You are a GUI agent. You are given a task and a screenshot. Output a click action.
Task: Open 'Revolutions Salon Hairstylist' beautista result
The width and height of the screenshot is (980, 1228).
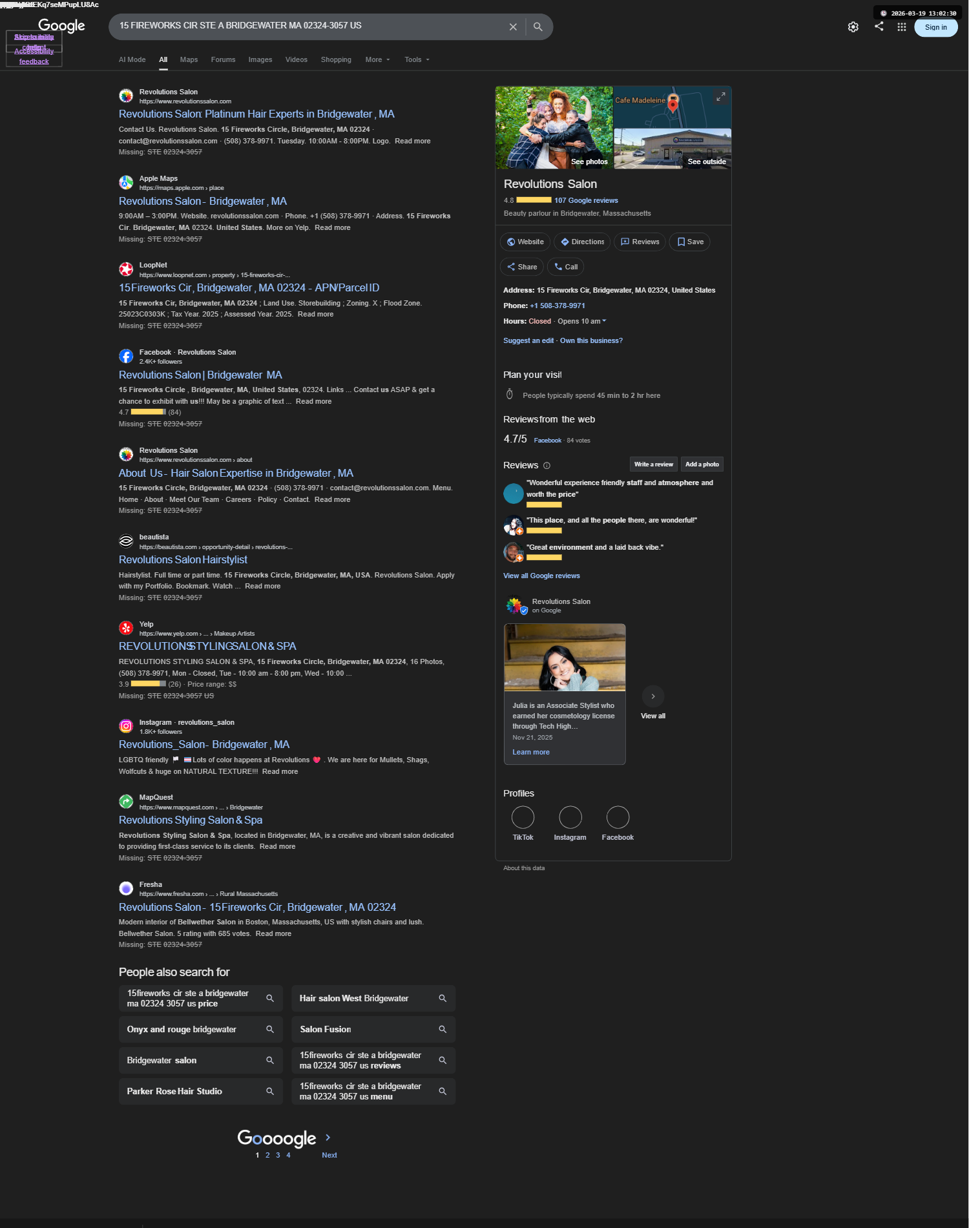point(183,560)
